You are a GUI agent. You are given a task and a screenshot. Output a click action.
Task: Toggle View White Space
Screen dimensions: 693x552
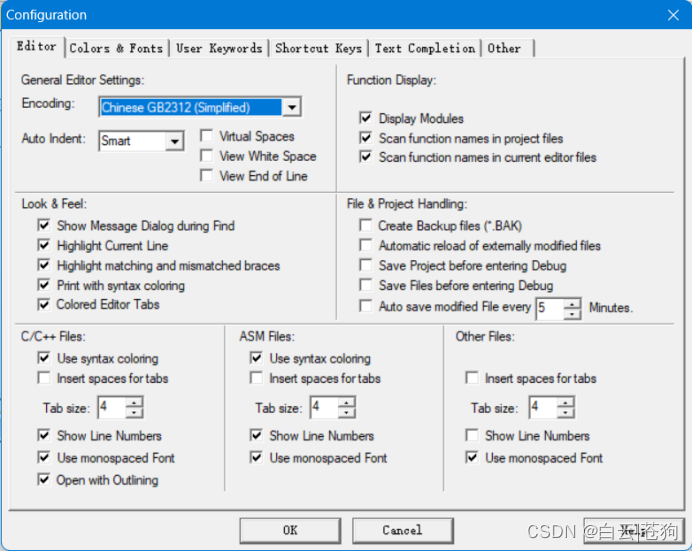[206, 156]
